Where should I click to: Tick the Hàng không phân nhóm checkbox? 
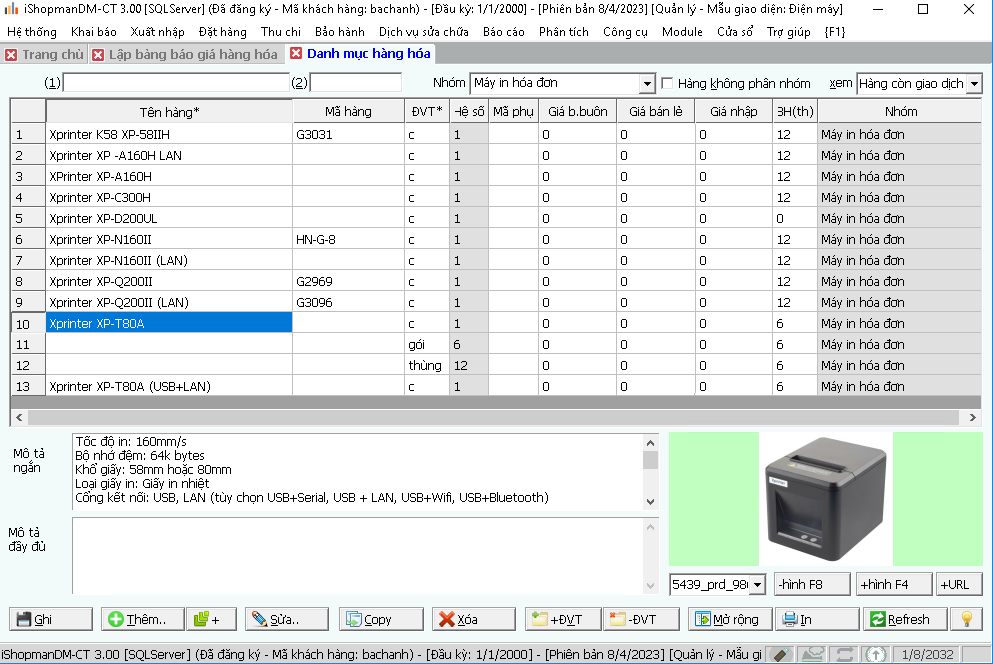667,84
